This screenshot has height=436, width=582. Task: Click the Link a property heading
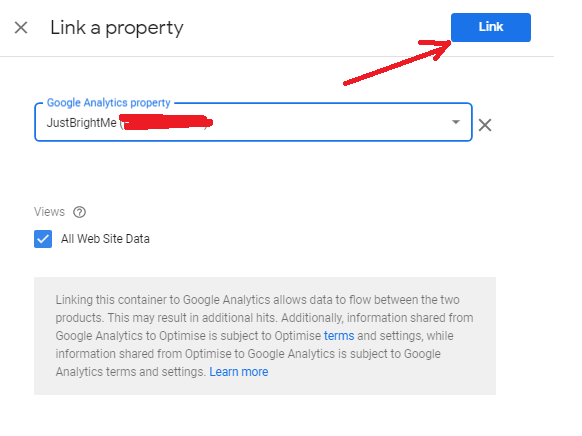117,28
